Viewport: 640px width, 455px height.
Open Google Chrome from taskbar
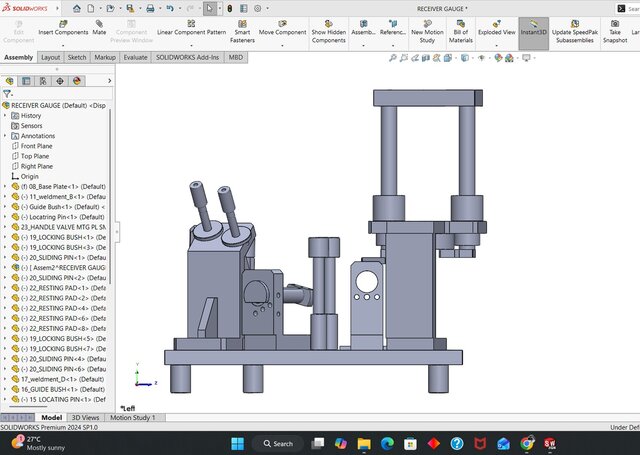pyautogui.click(x=527, y=444)
